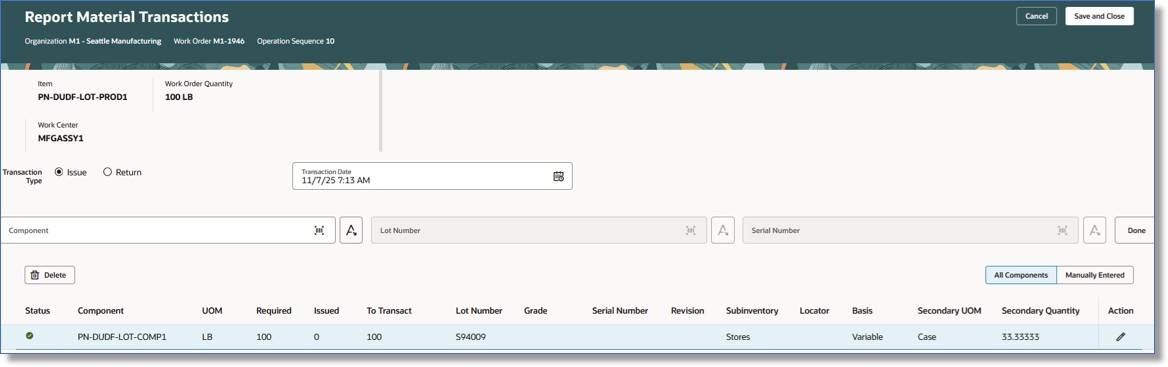Click Save and Close

click(1099, 16)
